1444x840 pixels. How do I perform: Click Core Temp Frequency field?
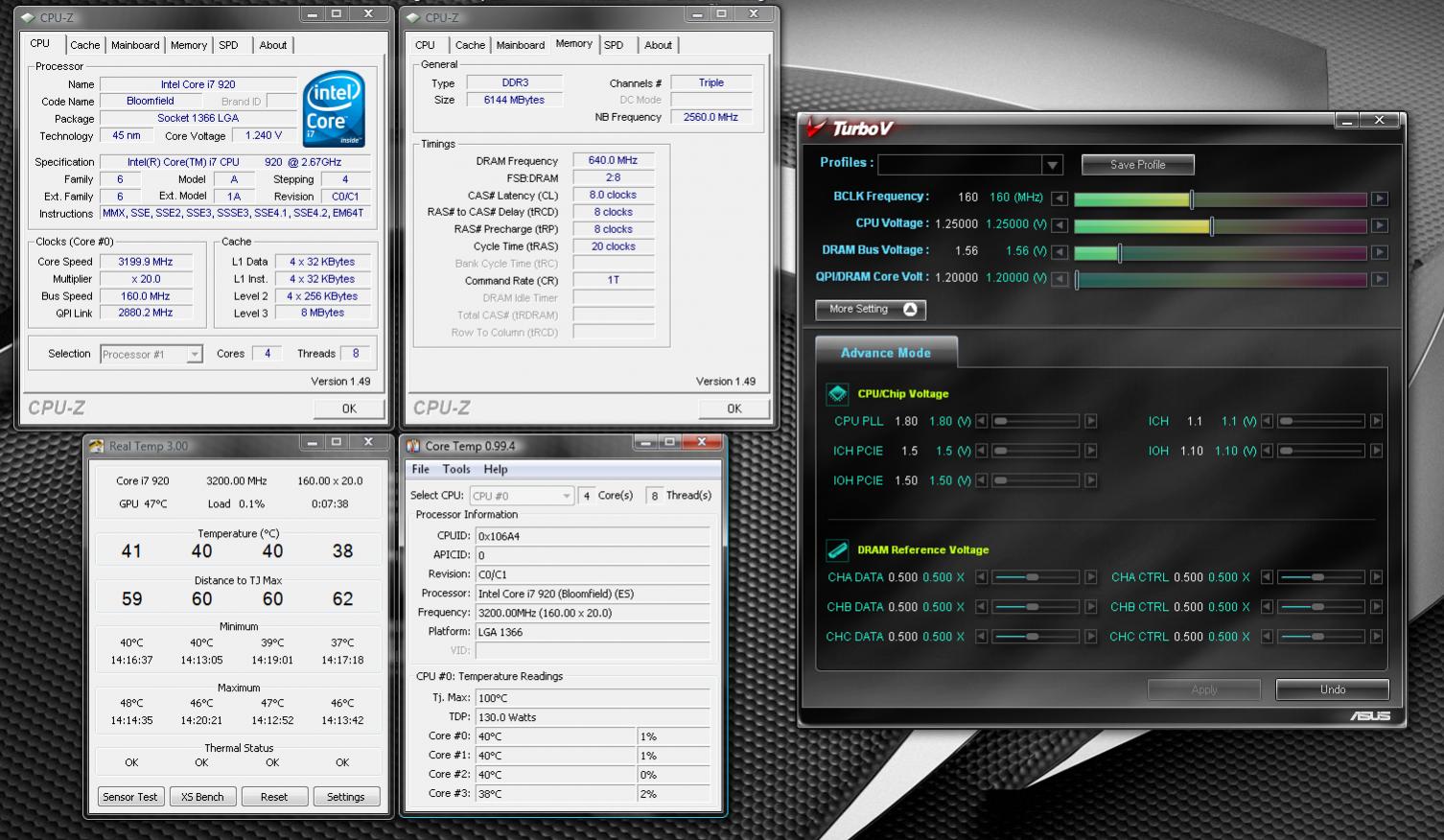593,613
